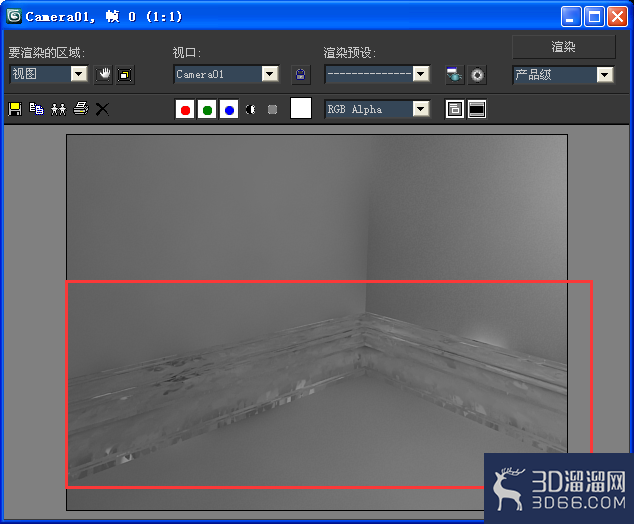Toggle the blue channel display

point(229,110)
